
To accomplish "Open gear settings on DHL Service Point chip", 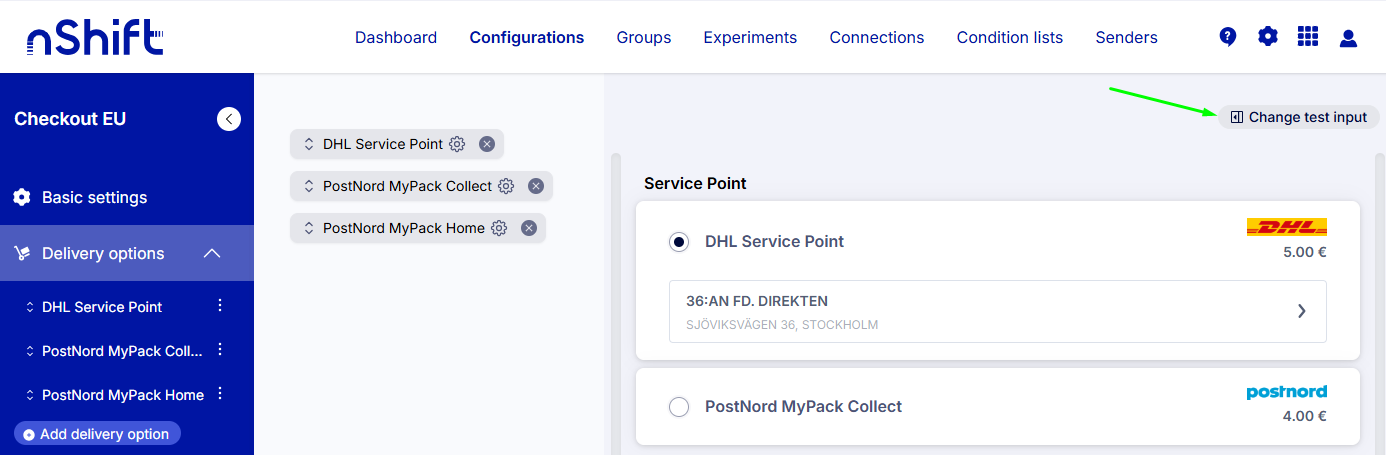I will pos(457,144).
